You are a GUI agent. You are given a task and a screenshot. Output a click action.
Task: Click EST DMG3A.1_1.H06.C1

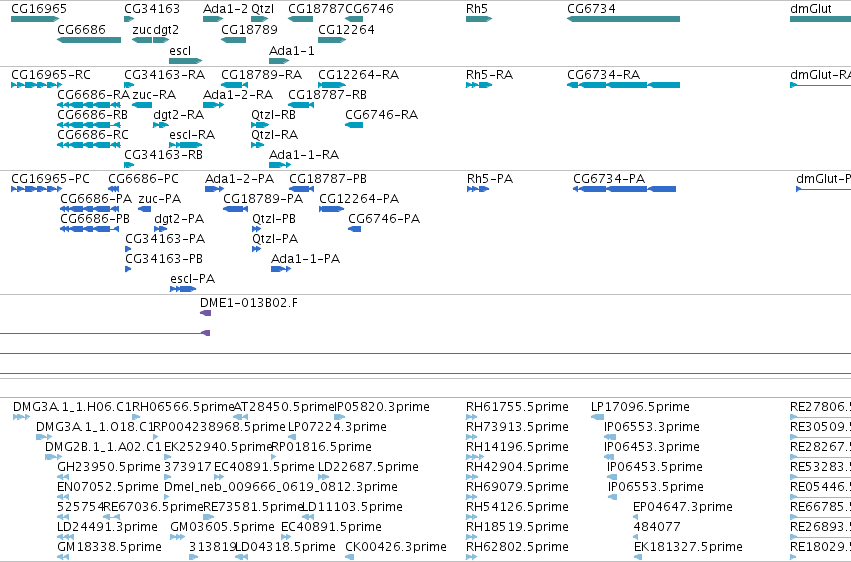pyautogui.click(x=72, y=407)
